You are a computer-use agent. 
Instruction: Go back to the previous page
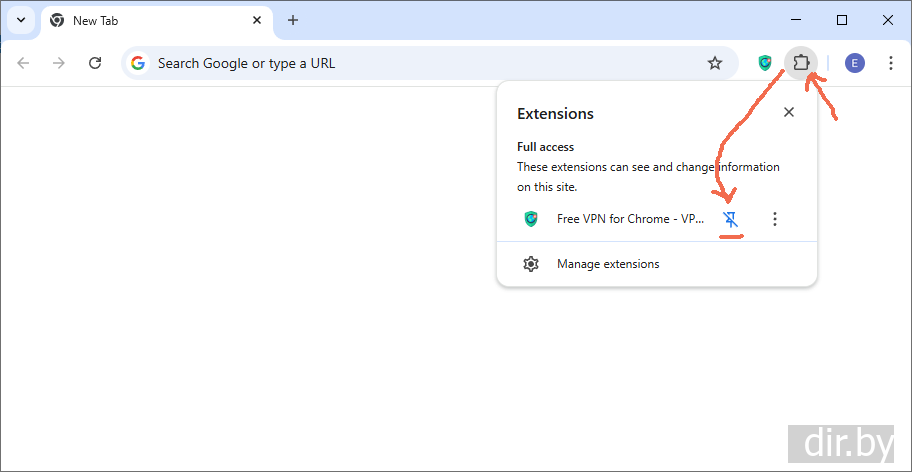23,63
